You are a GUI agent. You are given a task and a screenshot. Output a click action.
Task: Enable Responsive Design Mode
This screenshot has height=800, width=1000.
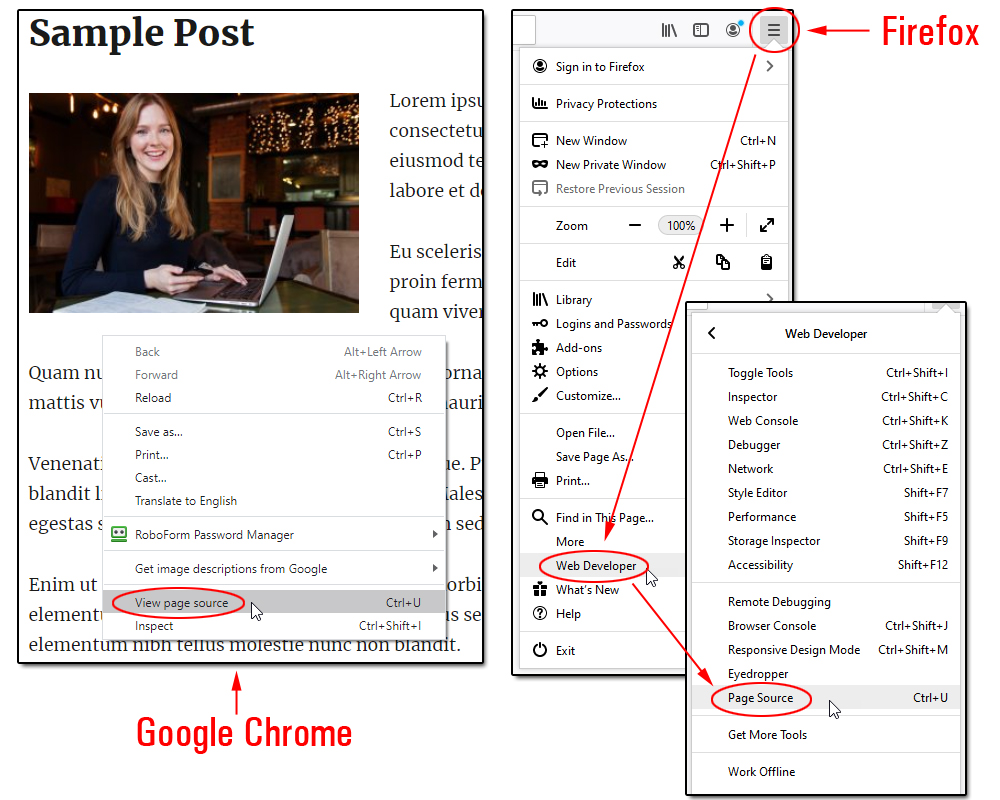tap(826, 650)
